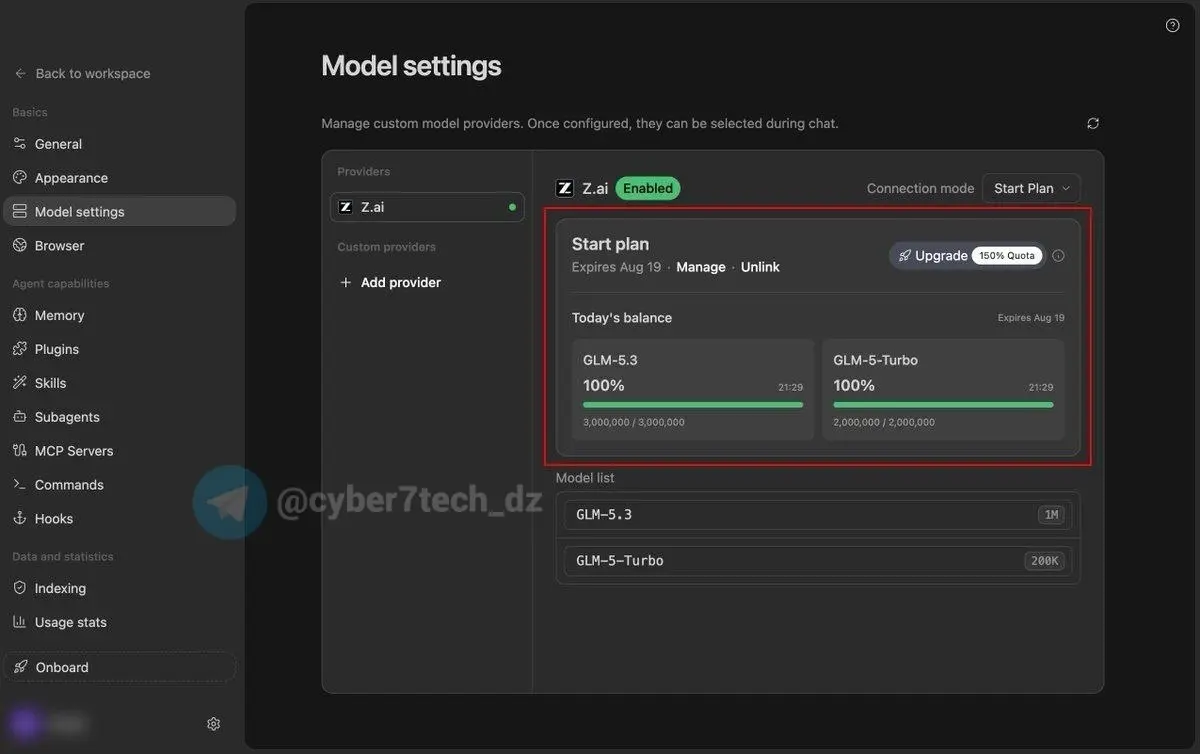Open the Hooks page

[x=120, y=519]
